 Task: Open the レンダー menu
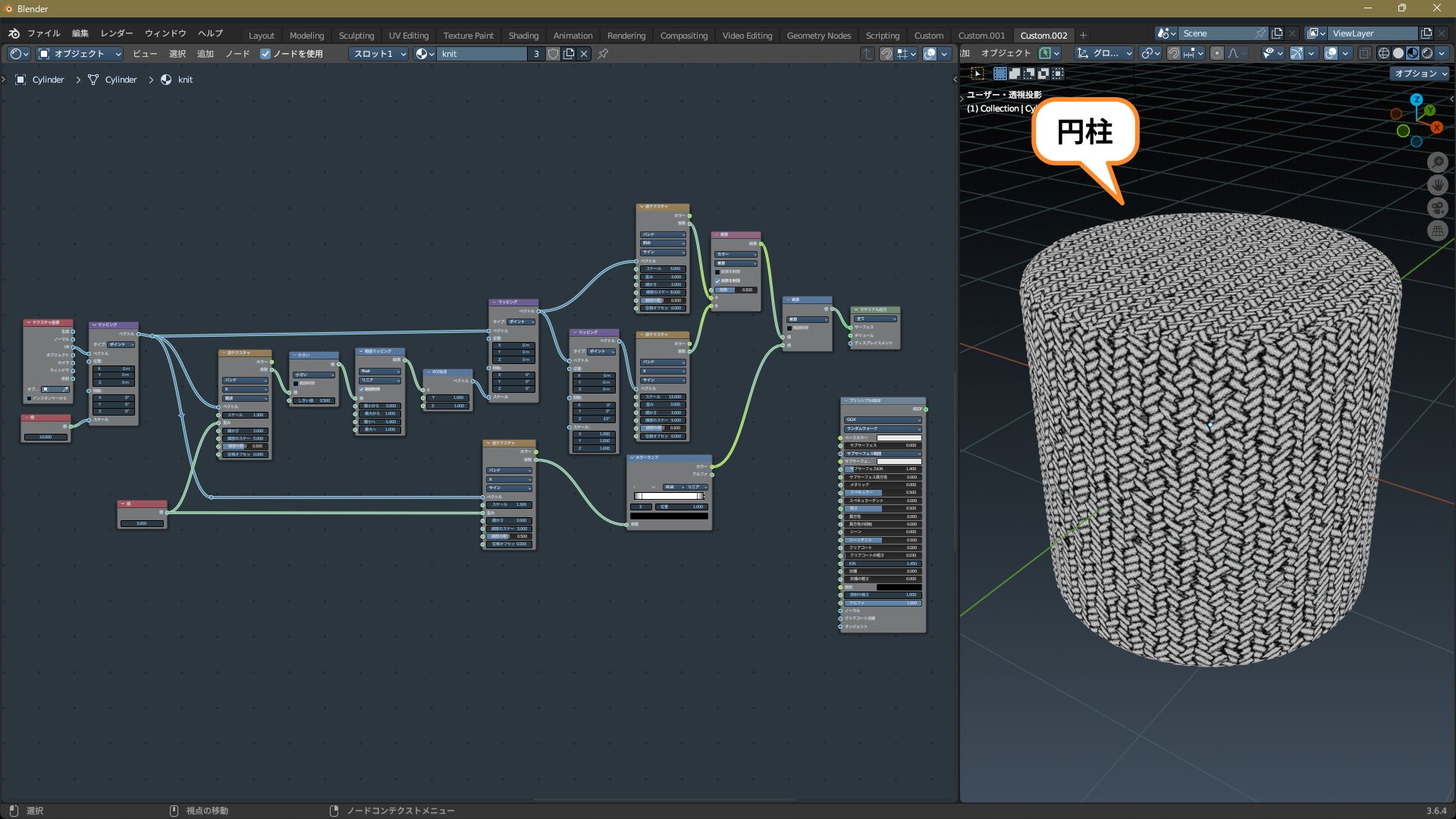pos(116,33)
